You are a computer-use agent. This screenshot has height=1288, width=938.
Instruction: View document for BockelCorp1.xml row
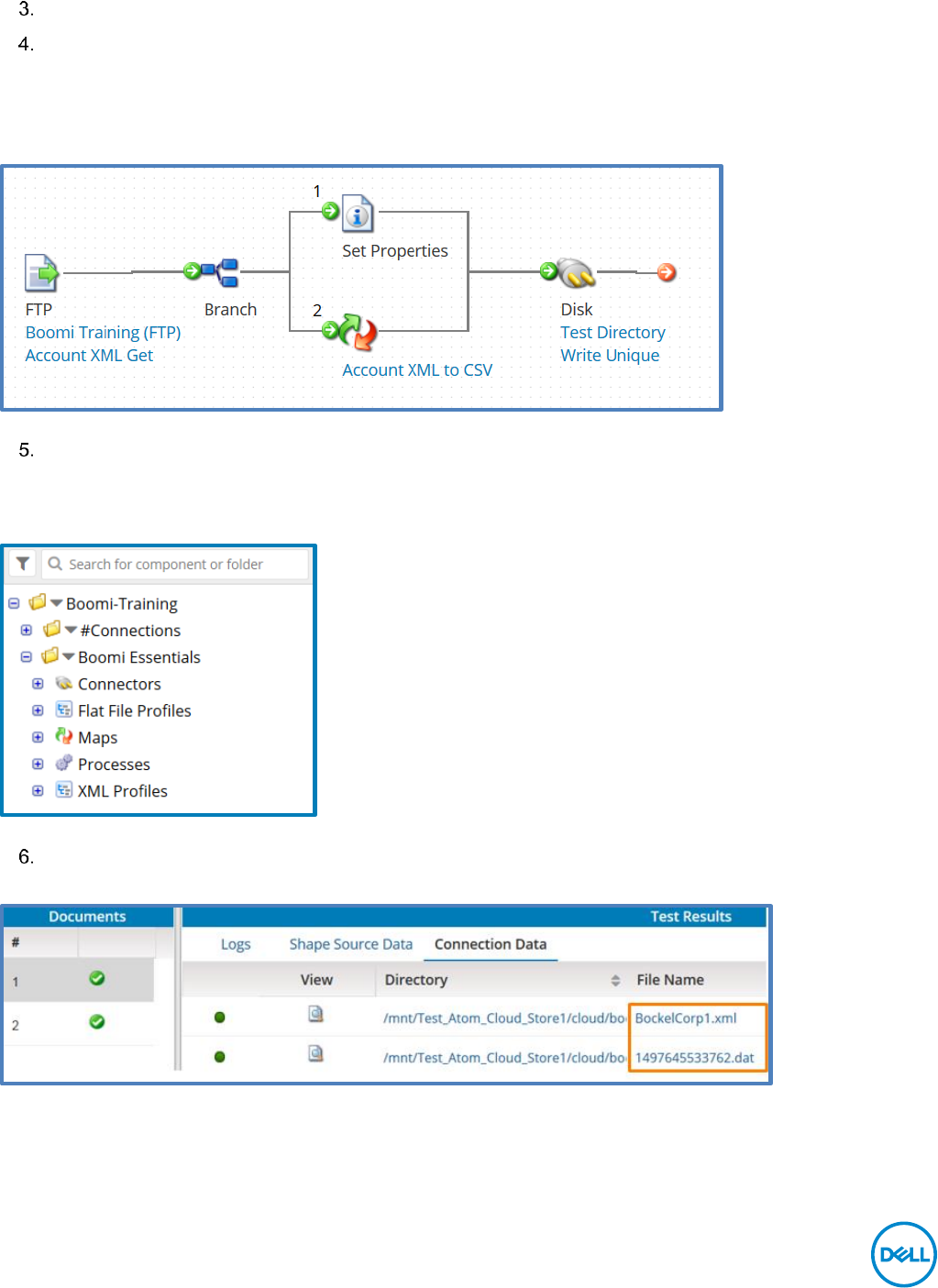[x=315, y=1014]
